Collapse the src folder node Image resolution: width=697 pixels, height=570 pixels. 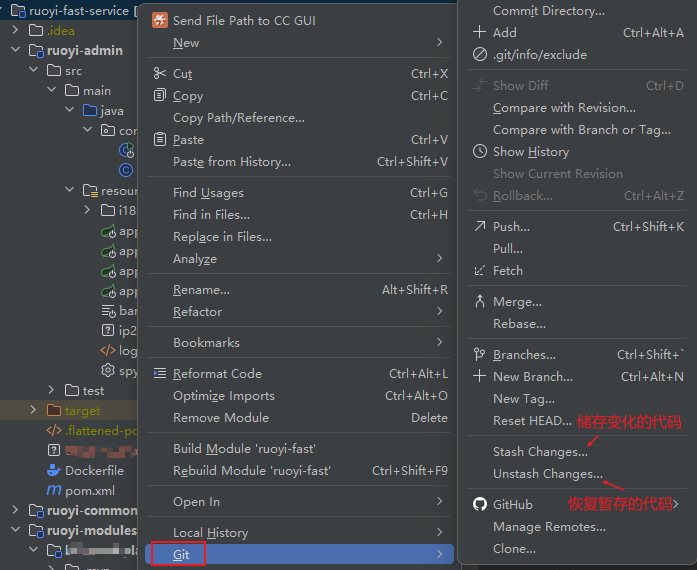pos(33,69)
